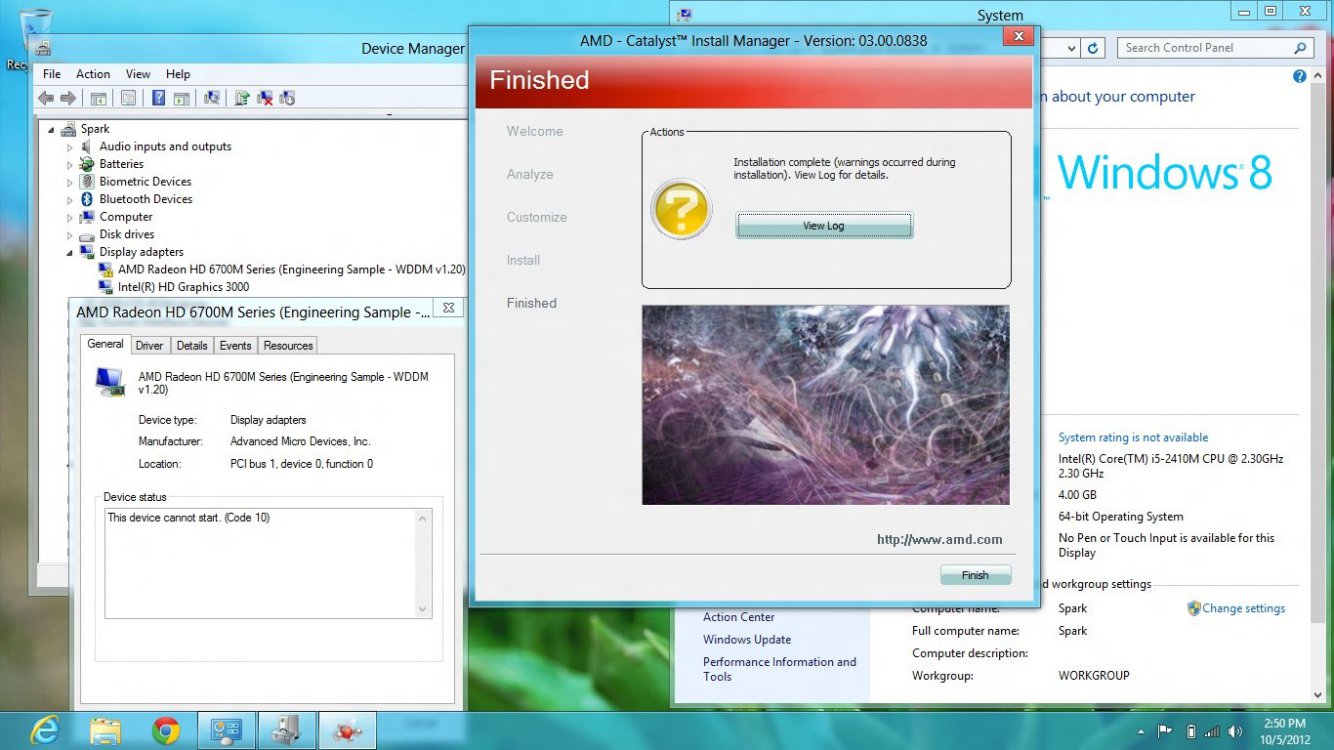Launch Google Chrome from the taskbar
The width and height of the screenshot is (1334, 750).
(x=166, y=731)
